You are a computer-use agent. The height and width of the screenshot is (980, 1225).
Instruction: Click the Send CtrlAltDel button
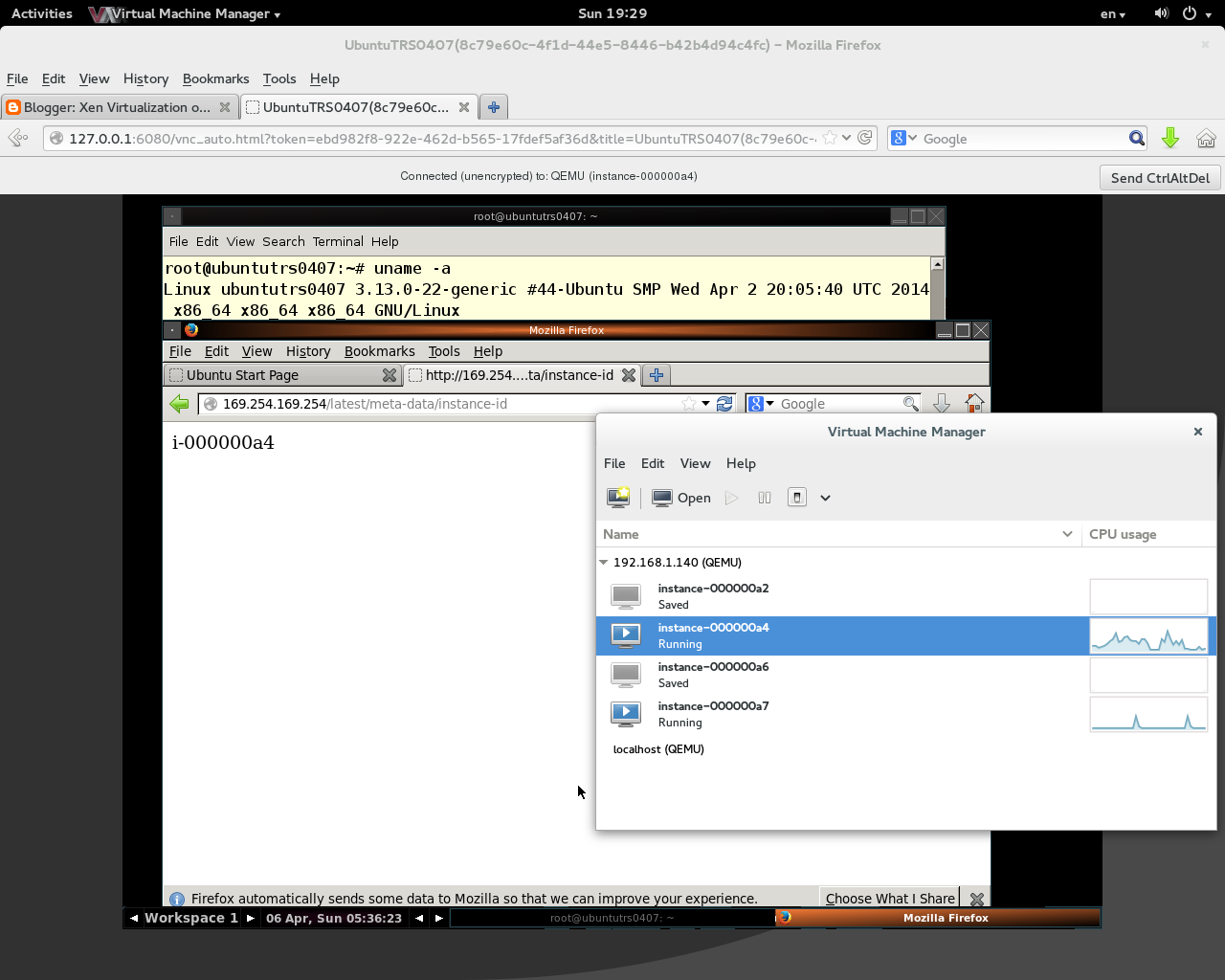(x=1160, y=178)
